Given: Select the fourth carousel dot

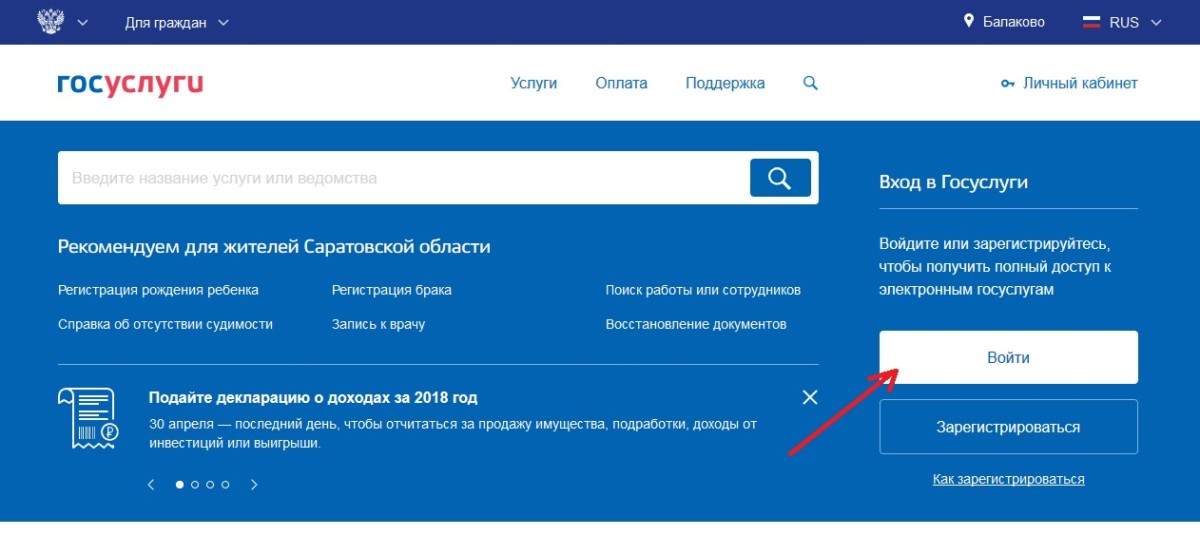Looking at the screenshot, I should click(x=225, y=484).
